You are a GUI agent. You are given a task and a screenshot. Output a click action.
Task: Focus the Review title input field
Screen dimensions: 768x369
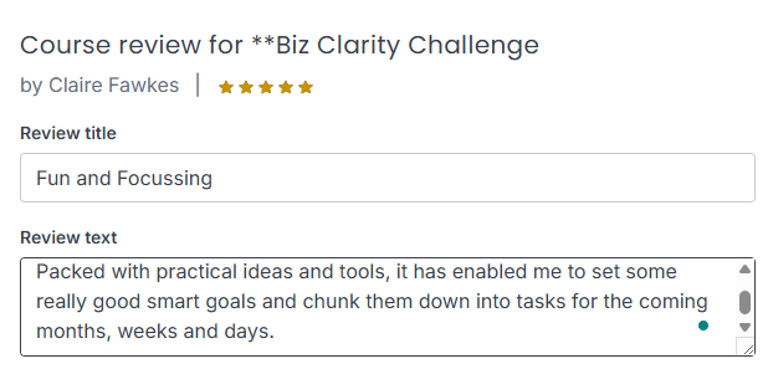(387, 177)
